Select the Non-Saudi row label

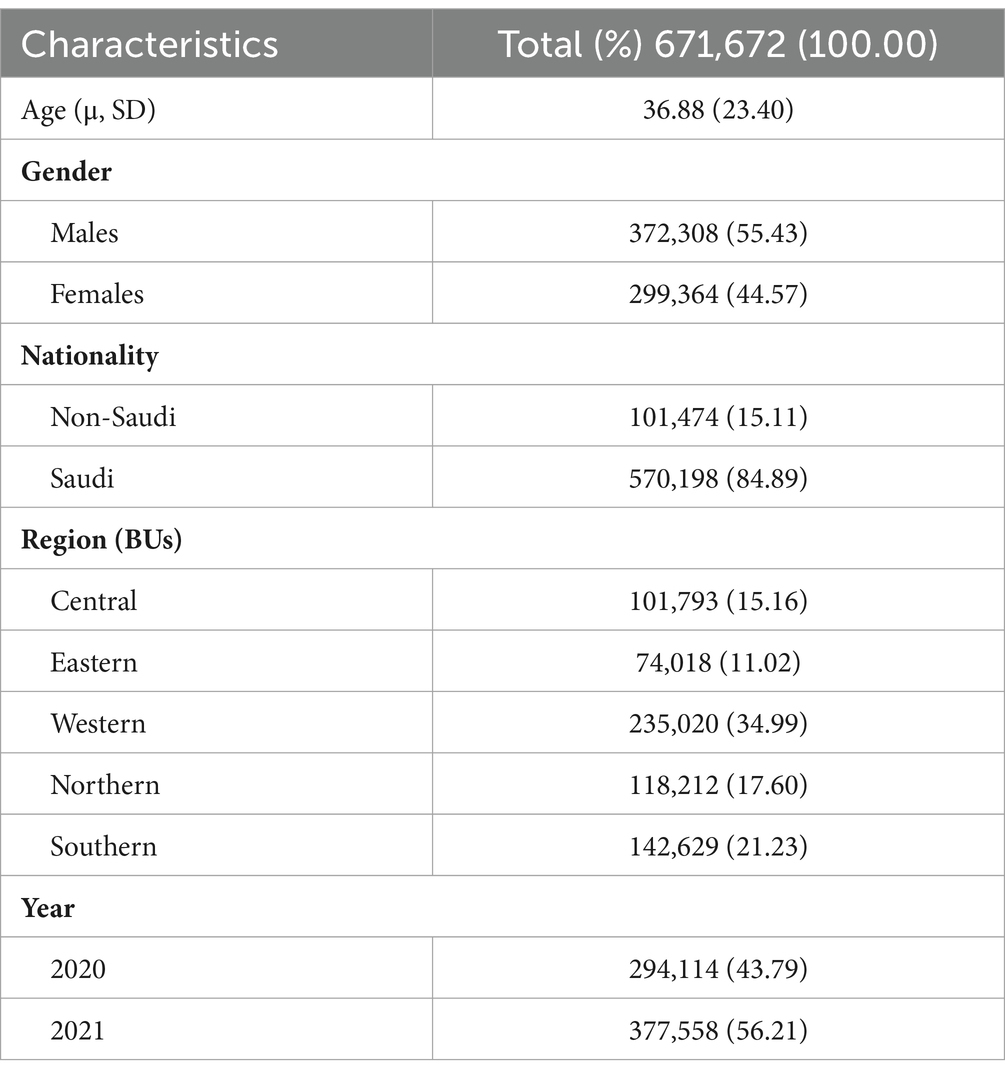click(113, 417)
